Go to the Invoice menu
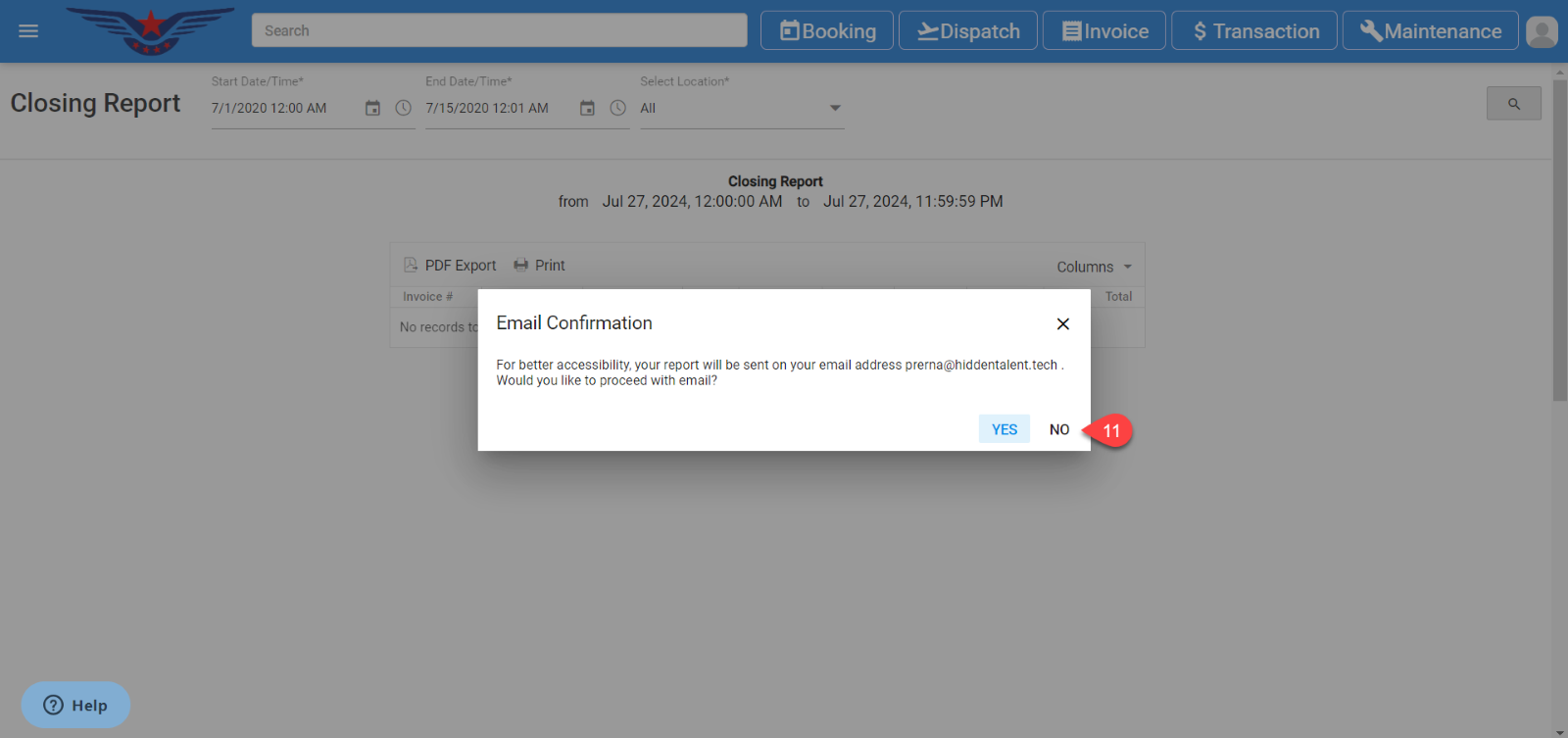 1104,31
